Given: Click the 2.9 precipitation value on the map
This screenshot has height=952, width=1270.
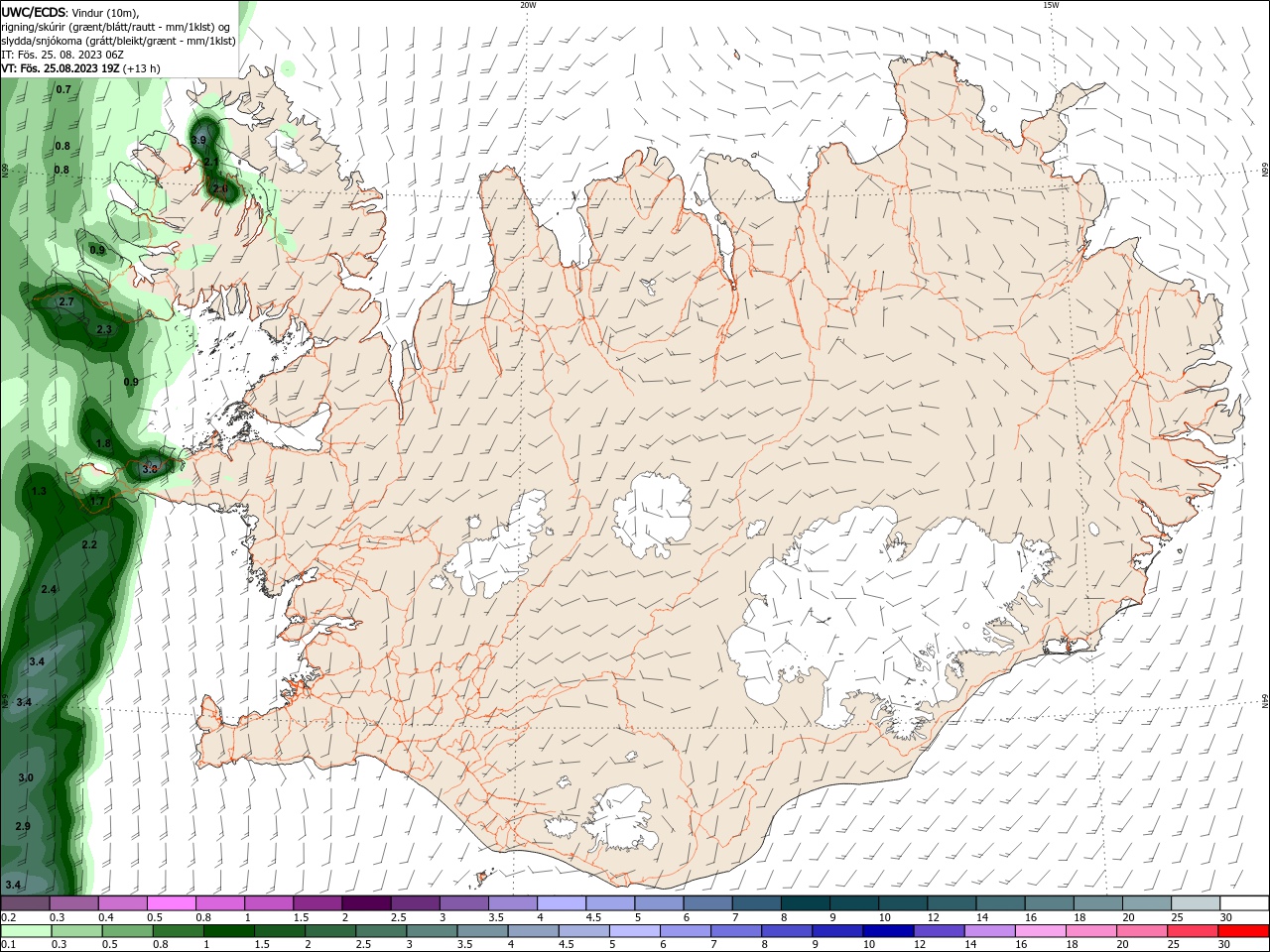Looking at the screenshot, I should coord(23,826).
